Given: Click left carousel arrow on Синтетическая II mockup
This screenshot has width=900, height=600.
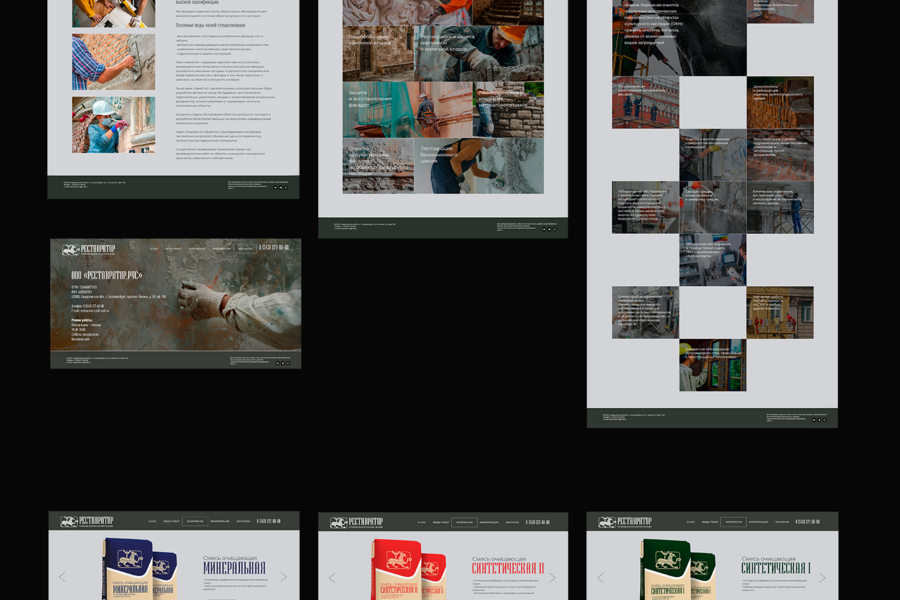Looking at the screenshot, I should 331,578.
